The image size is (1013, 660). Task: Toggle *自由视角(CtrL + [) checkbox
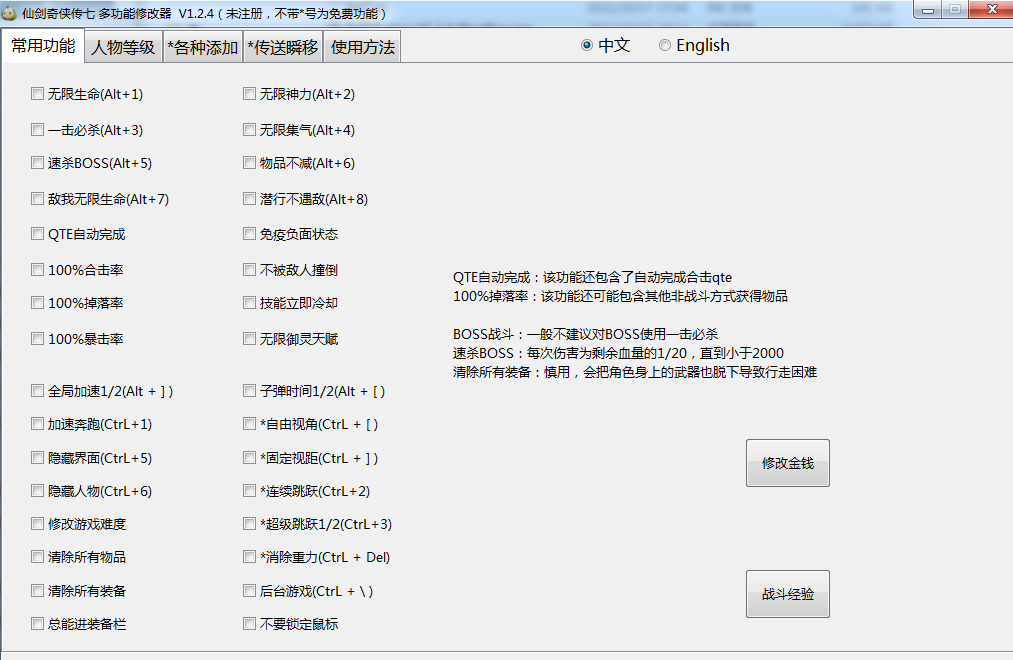click(x=249, y=424)
